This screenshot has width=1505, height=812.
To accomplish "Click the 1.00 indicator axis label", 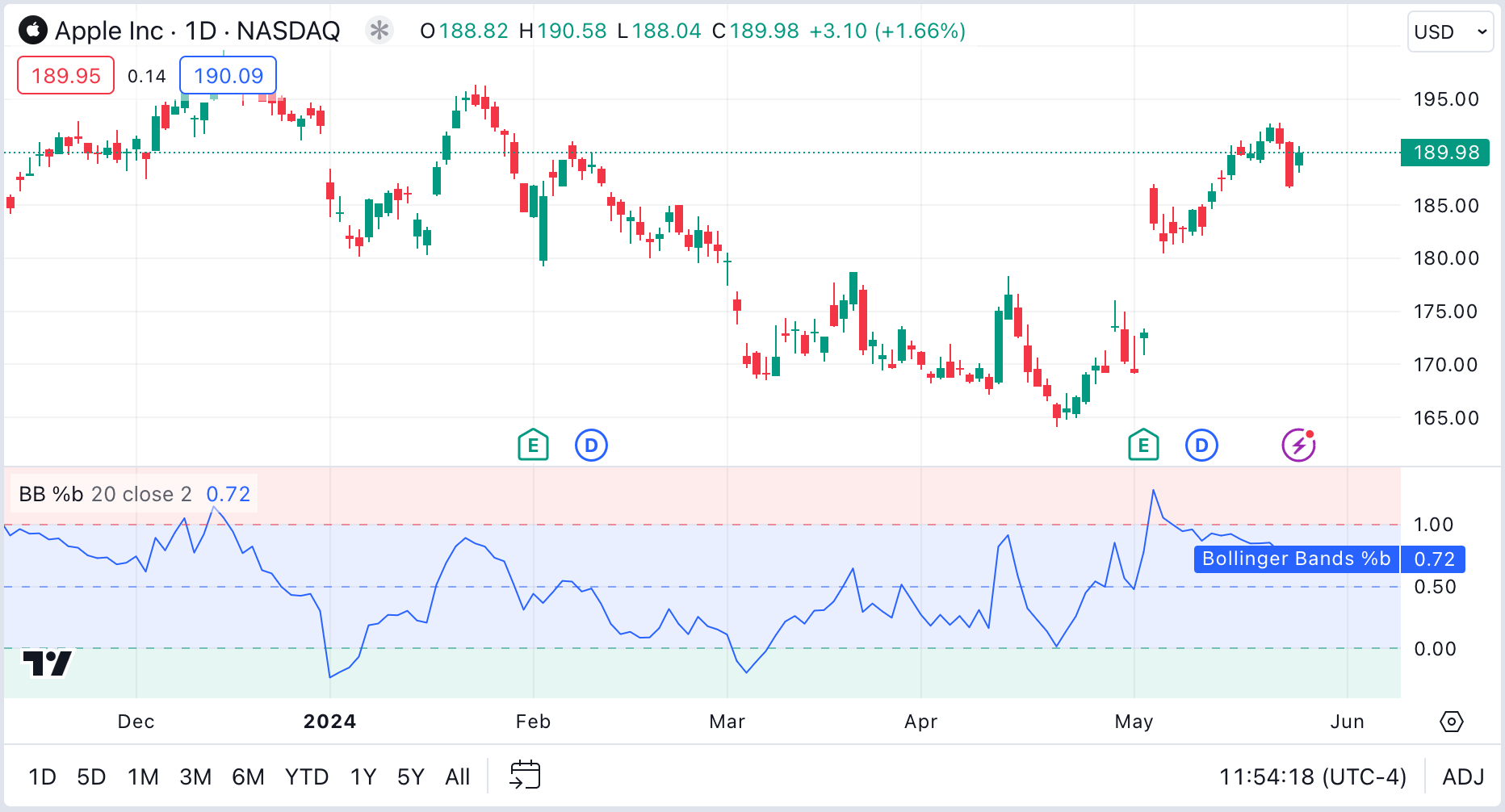I will point(1433,525).
